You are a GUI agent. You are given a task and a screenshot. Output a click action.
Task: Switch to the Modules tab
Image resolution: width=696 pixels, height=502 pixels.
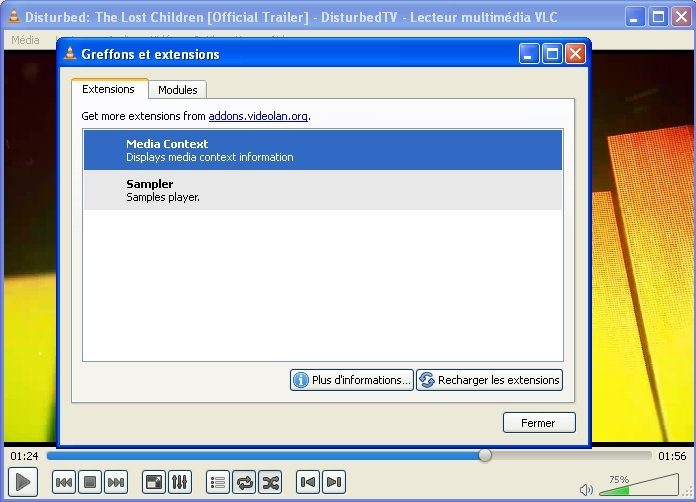178,90
